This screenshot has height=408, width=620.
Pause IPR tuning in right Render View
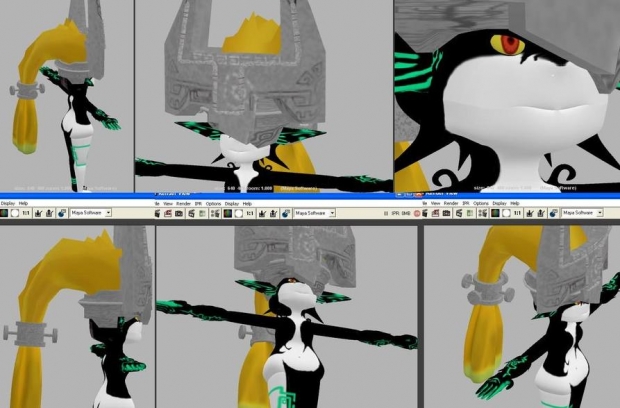[386, 213]
